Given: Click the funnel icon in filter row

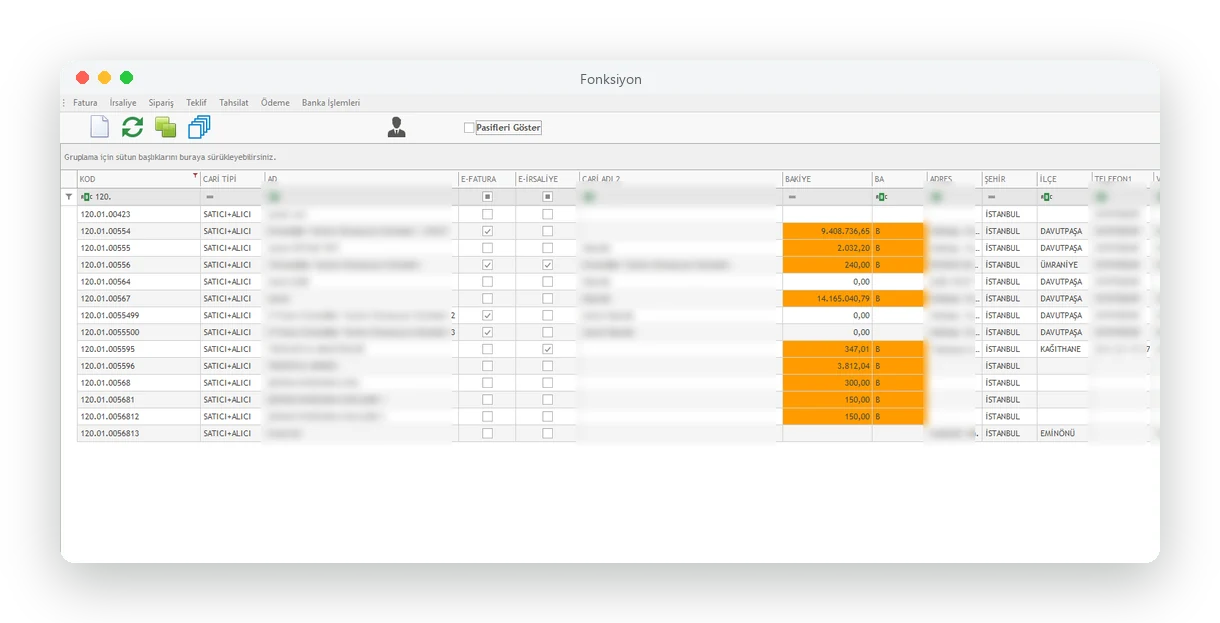Looking at the screenshot, I should [69, 197].
